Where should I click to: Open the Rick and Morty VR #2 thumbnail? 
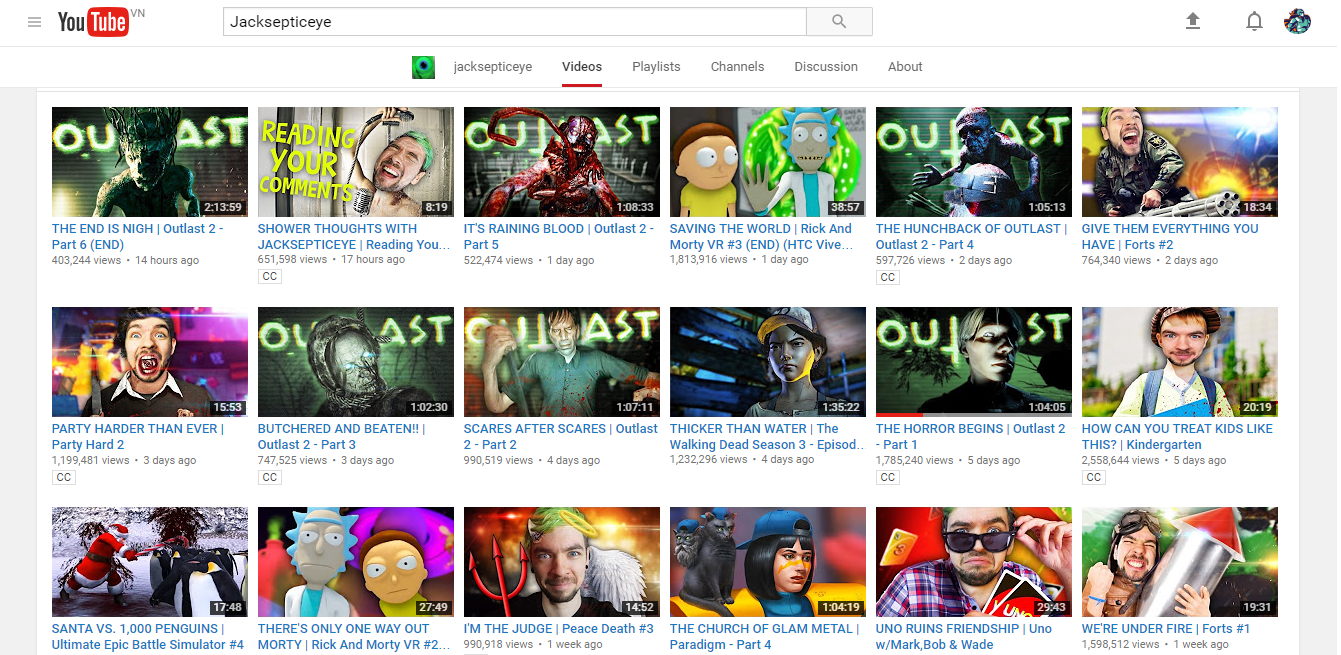coord(356,562)
